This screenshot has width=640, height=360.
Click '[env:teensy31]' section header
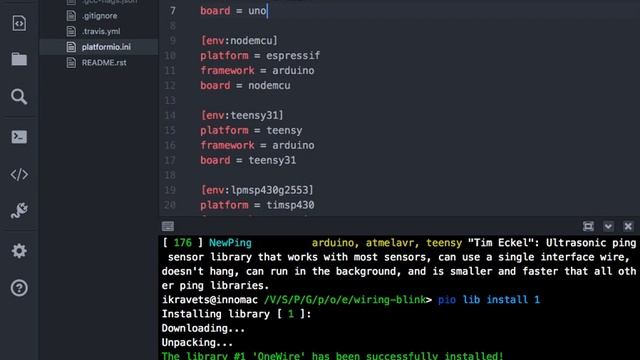[x=242, y=116]
